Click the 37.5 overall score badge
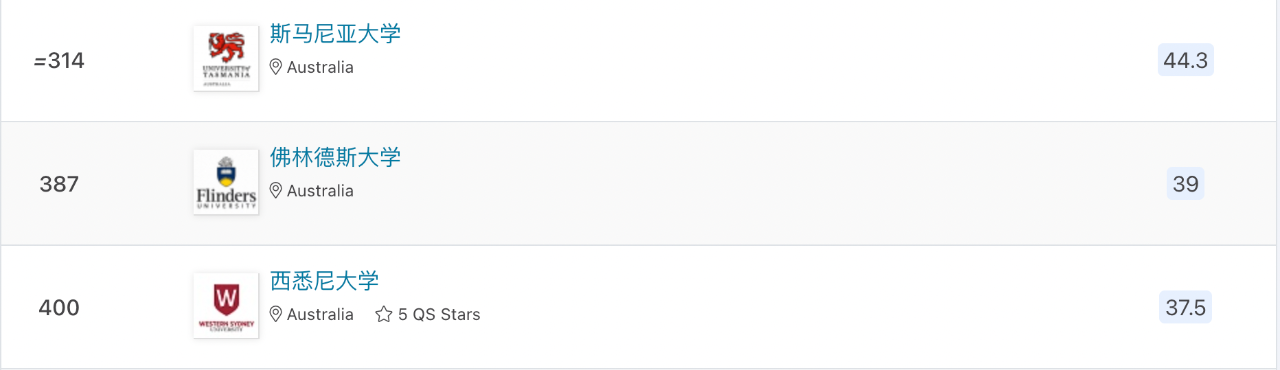Screen dimensions: 1280x370 pyautogui.click(x=1186, y=307)
